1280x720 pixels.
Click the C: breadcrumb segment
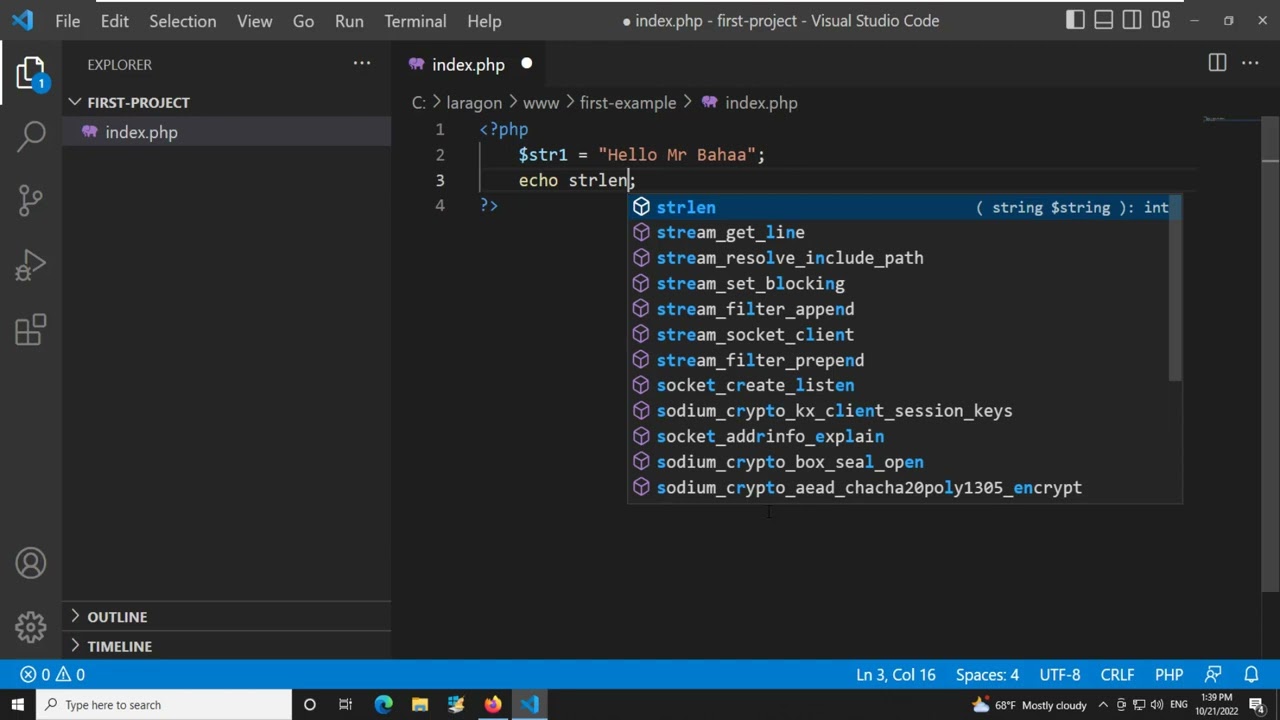click(x=419, y=103)
